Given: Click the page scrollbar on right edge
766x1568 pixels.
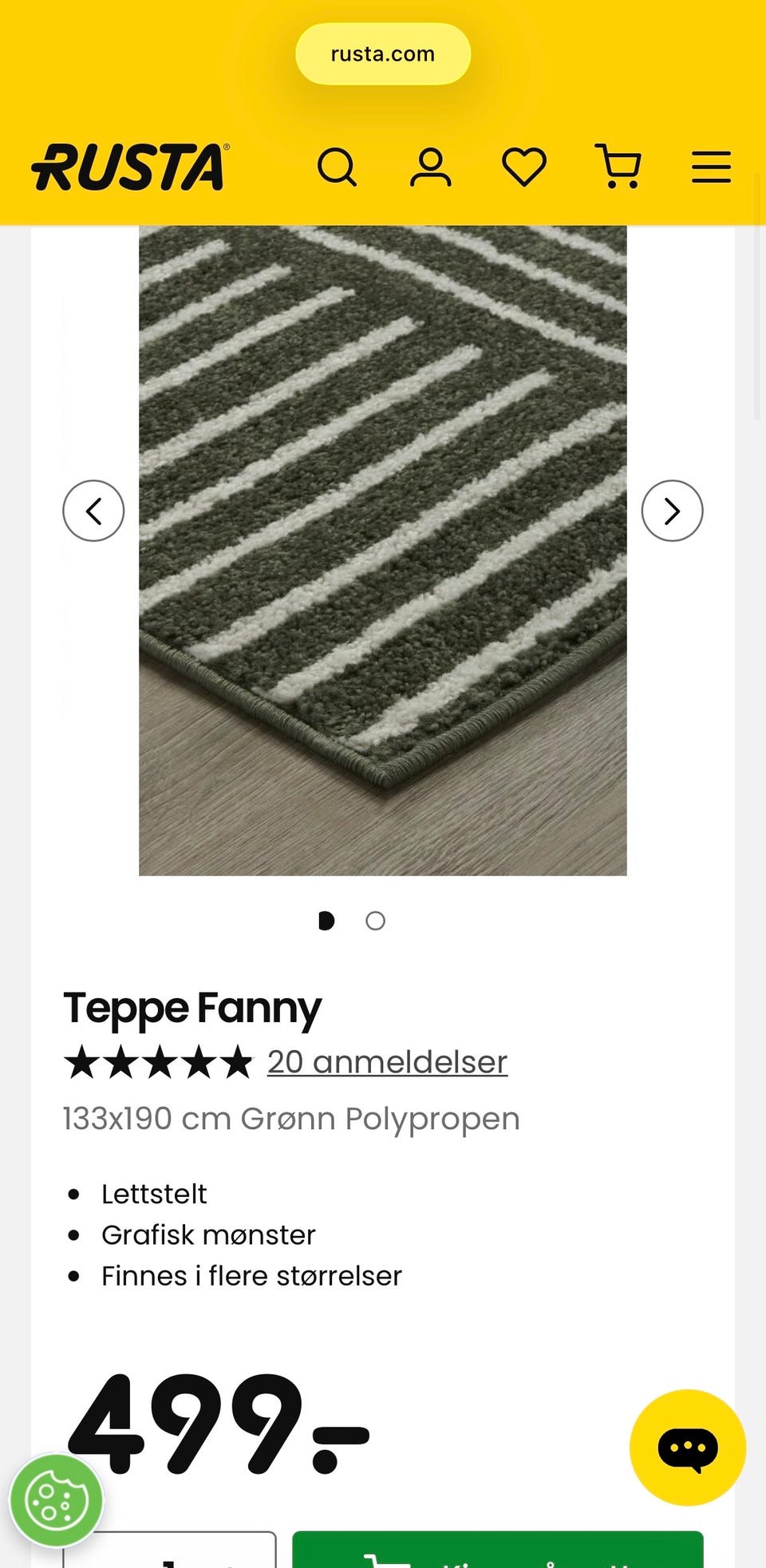Looking at the screenshot, I should [758, 323].
